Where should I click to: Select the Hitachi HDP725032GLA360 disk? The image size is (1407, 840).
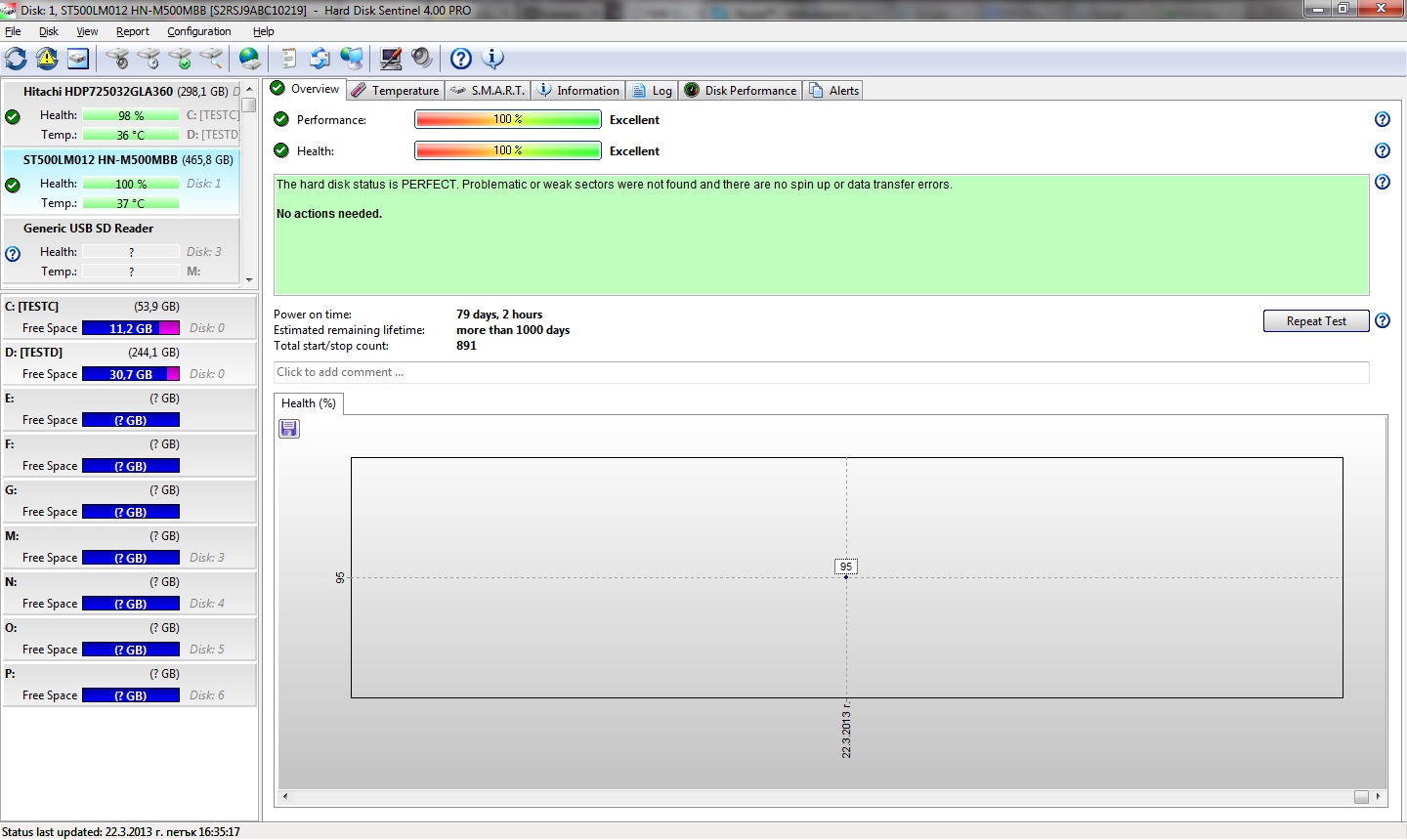[98, 91]
